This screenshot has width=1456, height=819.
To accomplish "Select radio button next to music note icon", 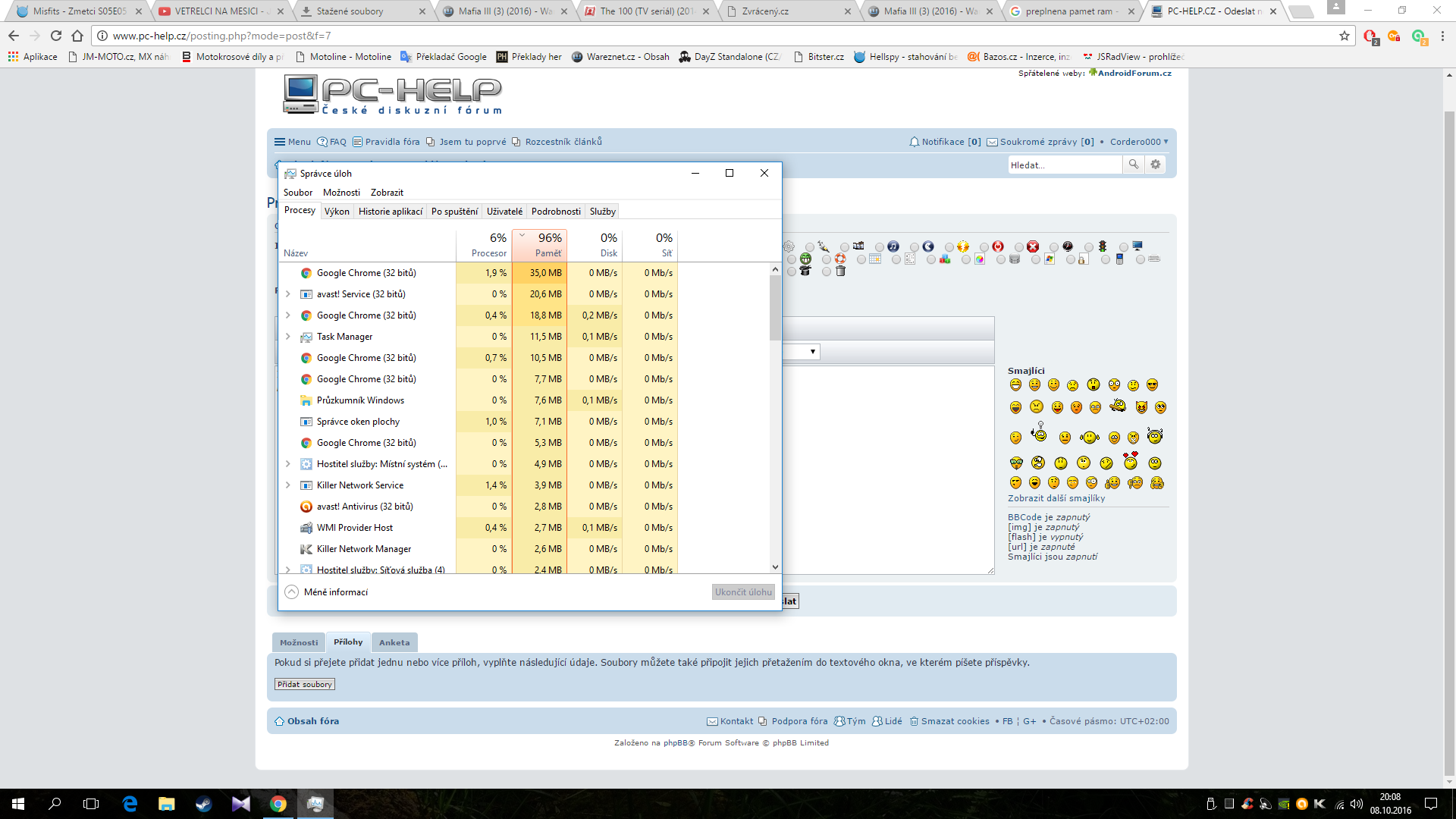I will point(880,247).
